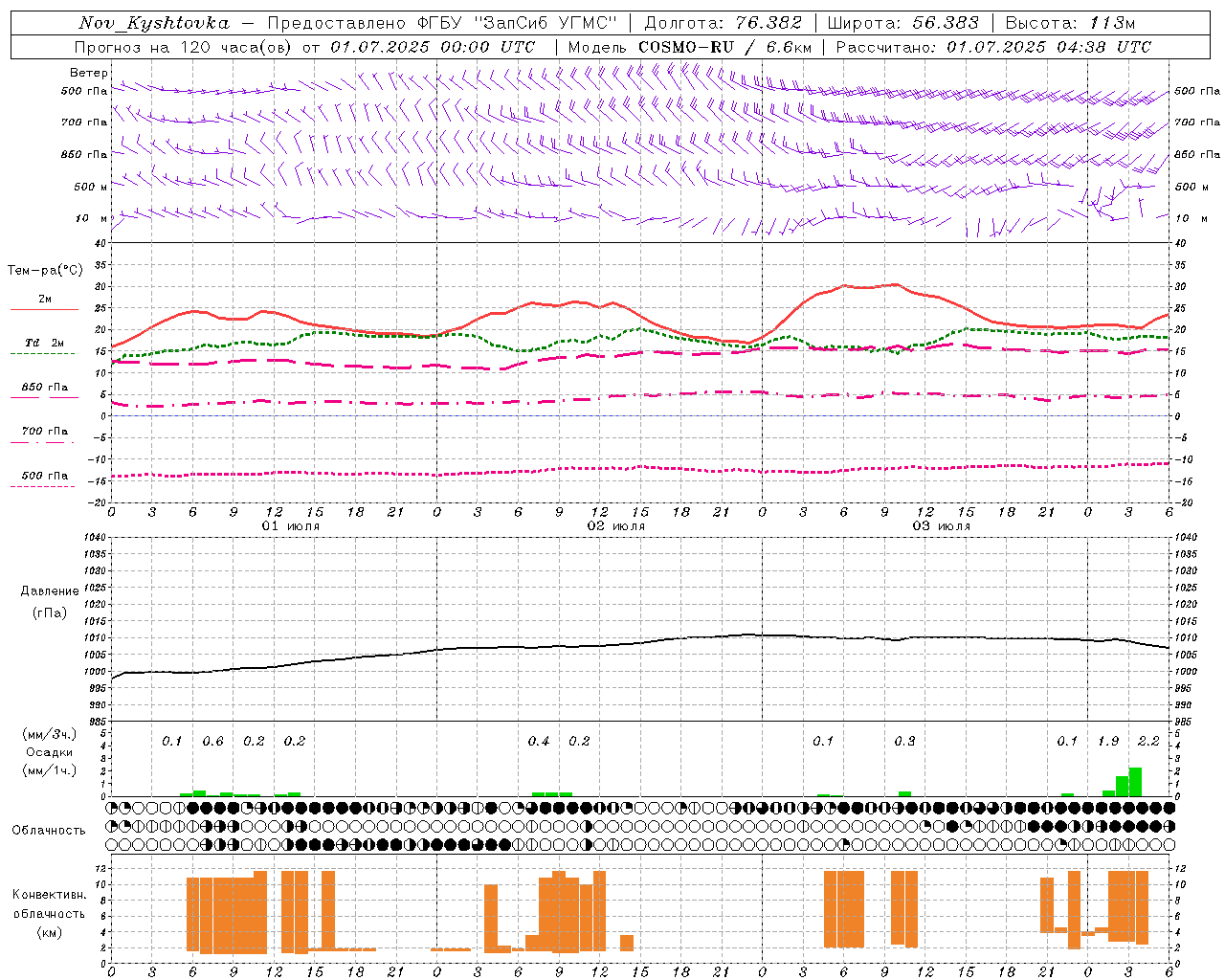Click the 02 июля date label
This screenshot has width=1225, height=980.
[616, 526]
